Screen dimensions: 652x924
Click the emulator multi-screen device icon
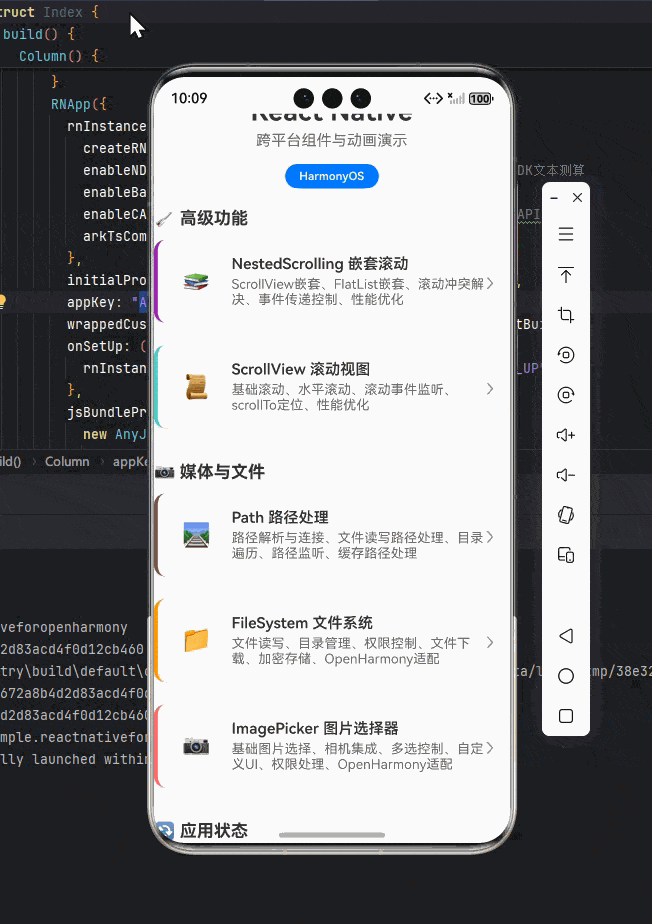(566, 555)
